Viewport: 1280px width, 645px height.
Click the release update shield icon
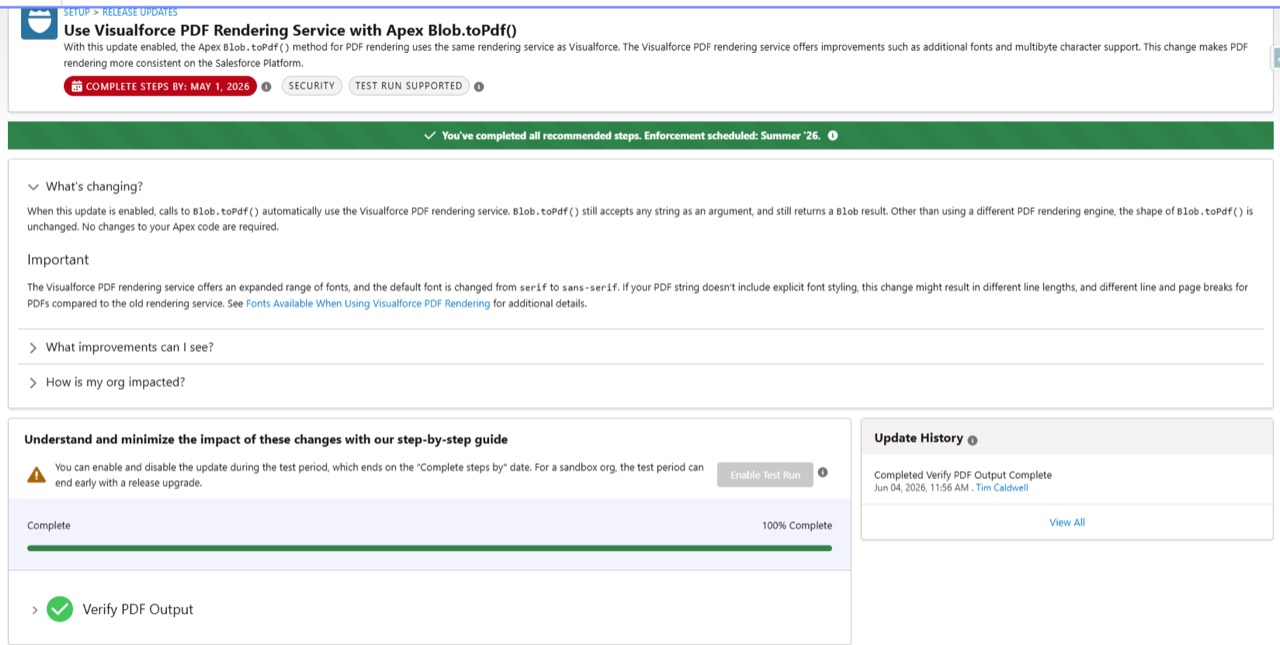pos(39,23)
